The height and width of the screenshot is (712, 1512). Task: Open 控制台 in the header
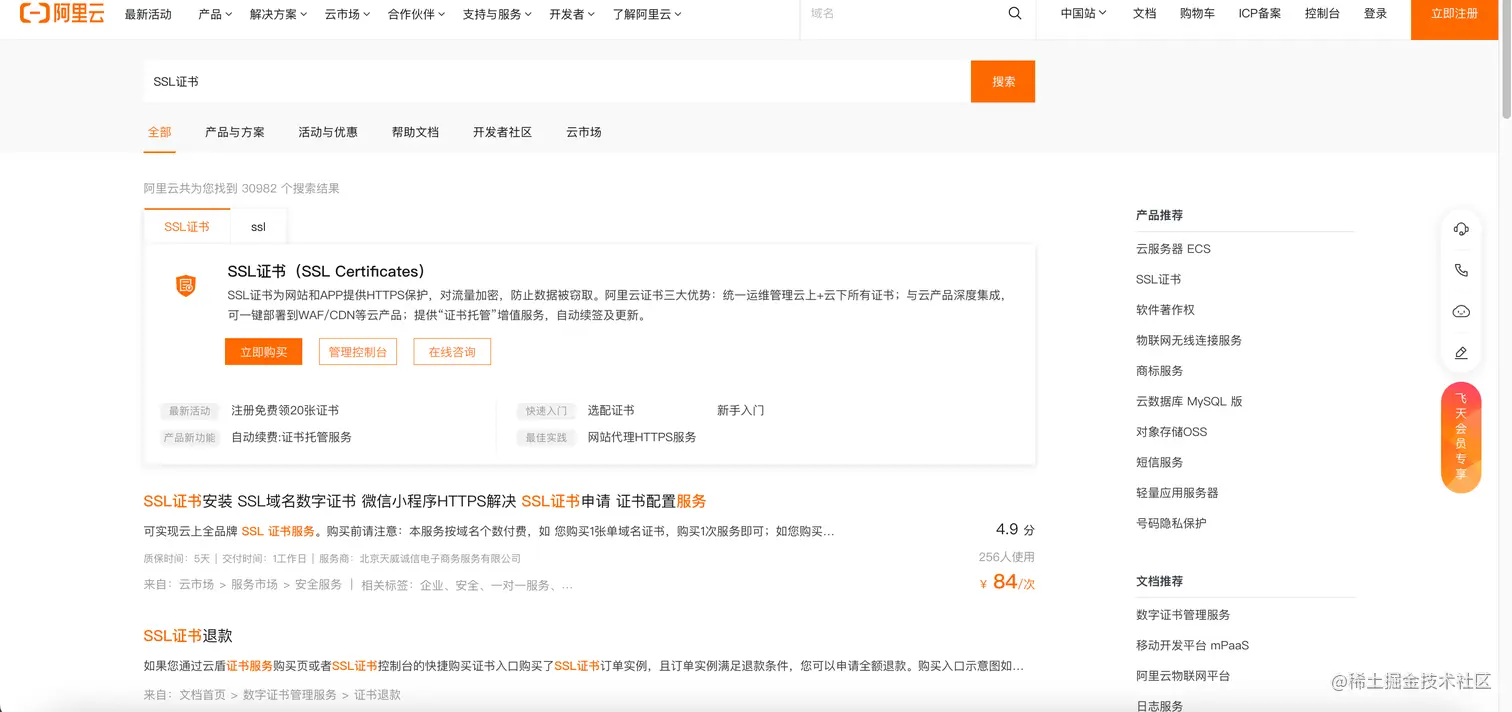(1322, 14)
